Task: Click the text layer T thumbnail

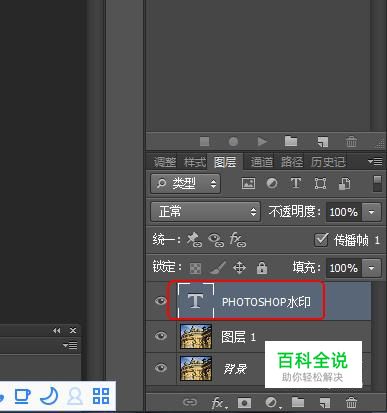Action: 196,300
